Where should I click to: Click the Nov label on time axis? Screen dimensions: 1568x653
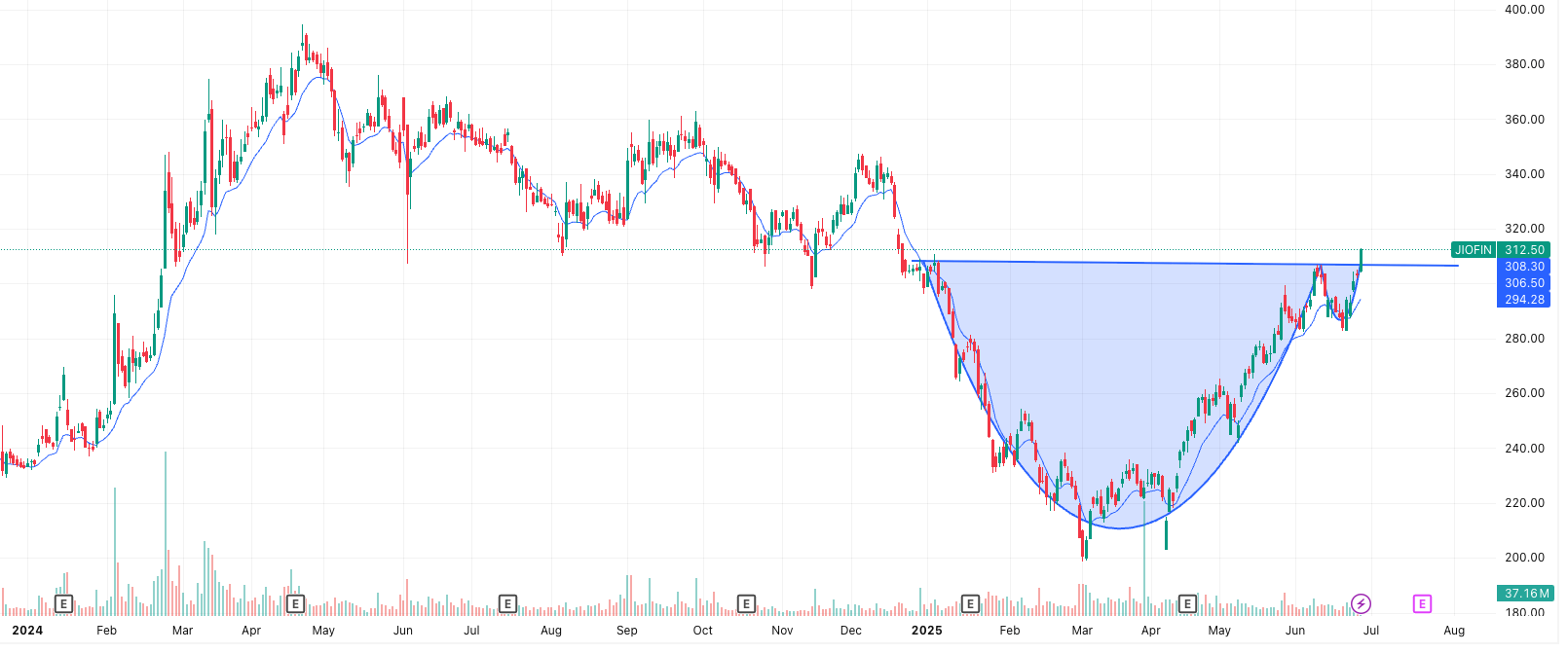click(x=782, y=631)
